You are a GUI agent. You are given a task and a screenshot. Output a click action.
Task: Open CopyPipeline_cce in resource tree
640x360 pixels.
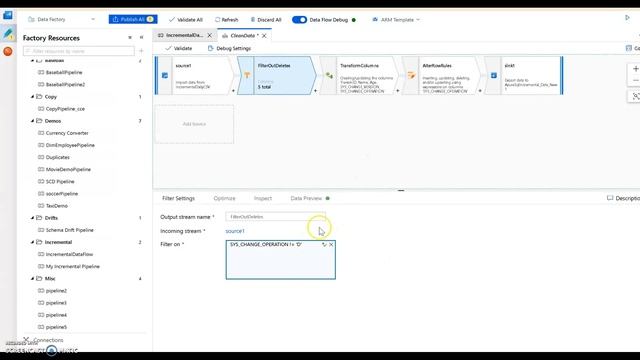pyautogui.click(x=65, y=109)
